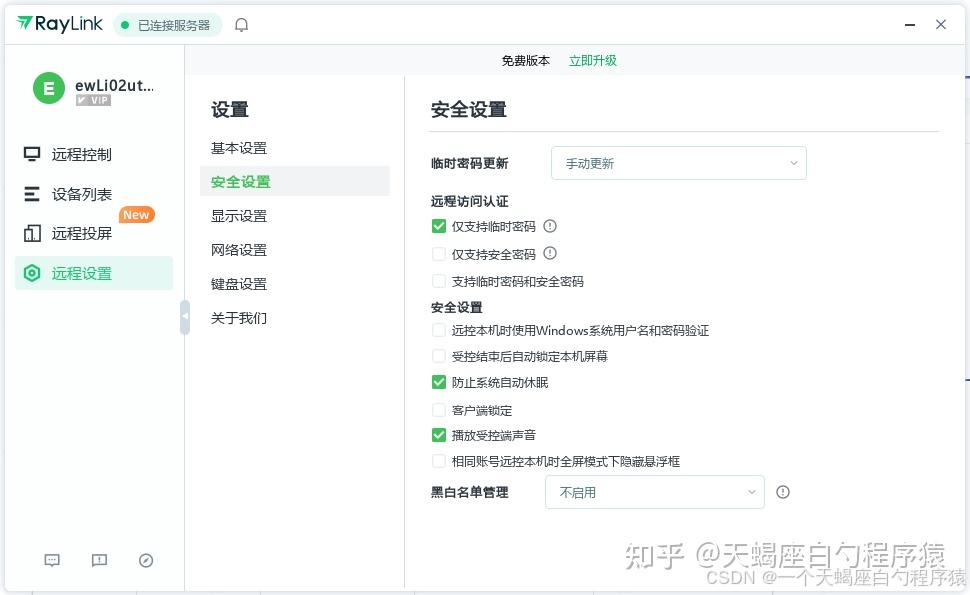Enable 全屏模式下隐藏悬浮框 checkbox
This screenshot has width=970, height=595.
(x=439, y=461)
